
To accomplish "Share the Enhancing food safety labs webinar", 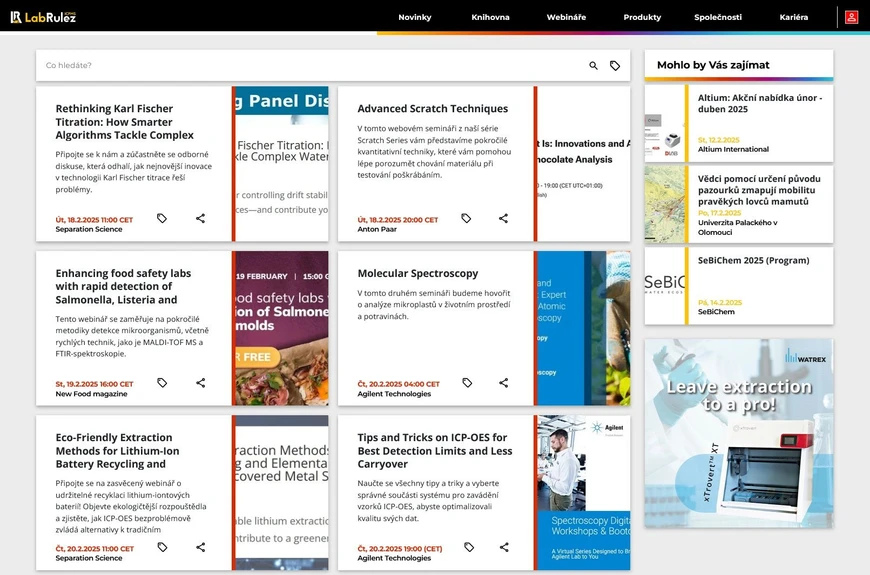I will pos(200,382).
